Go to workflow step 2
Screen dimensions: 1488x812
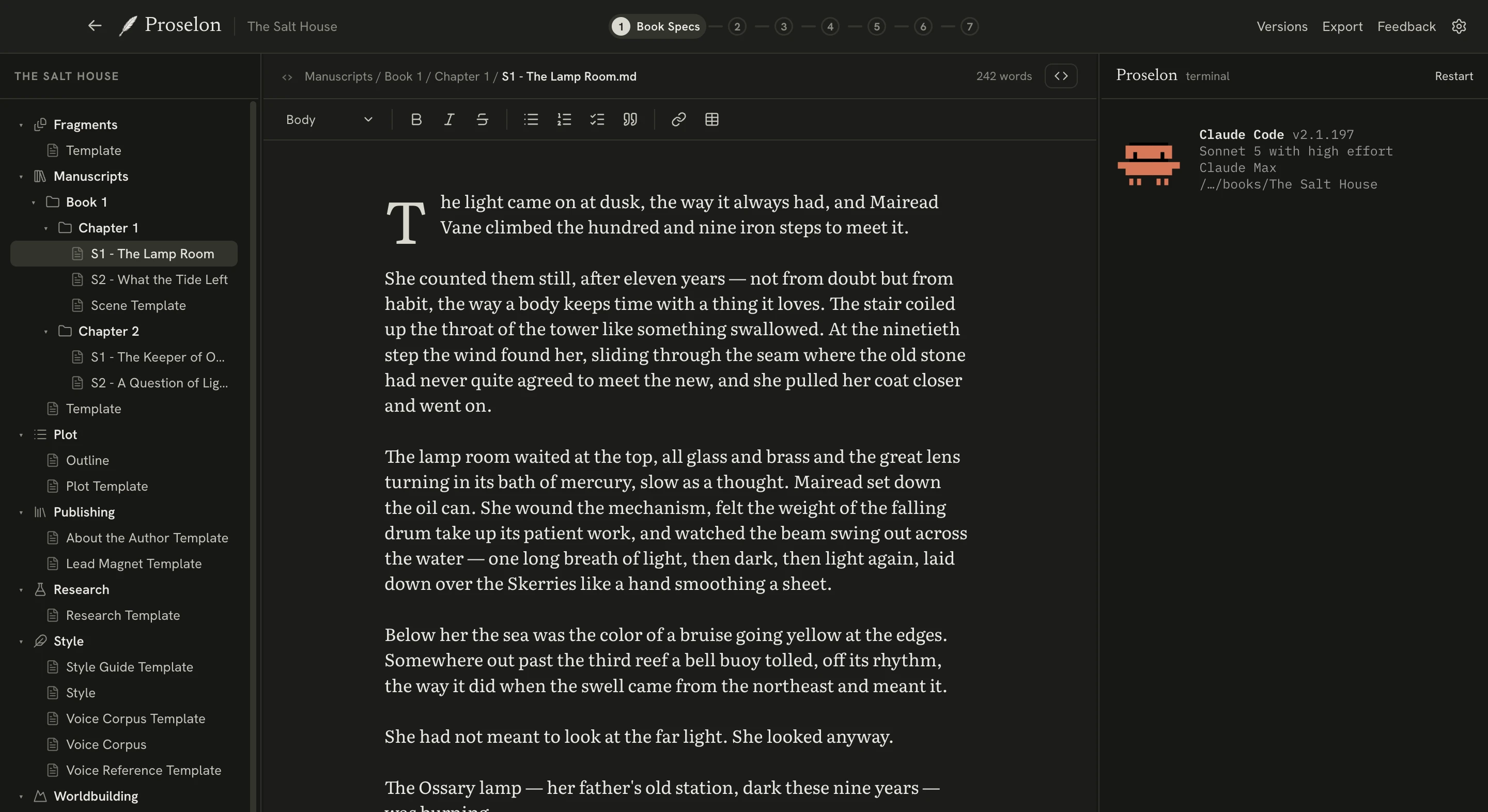pos(737,26)
